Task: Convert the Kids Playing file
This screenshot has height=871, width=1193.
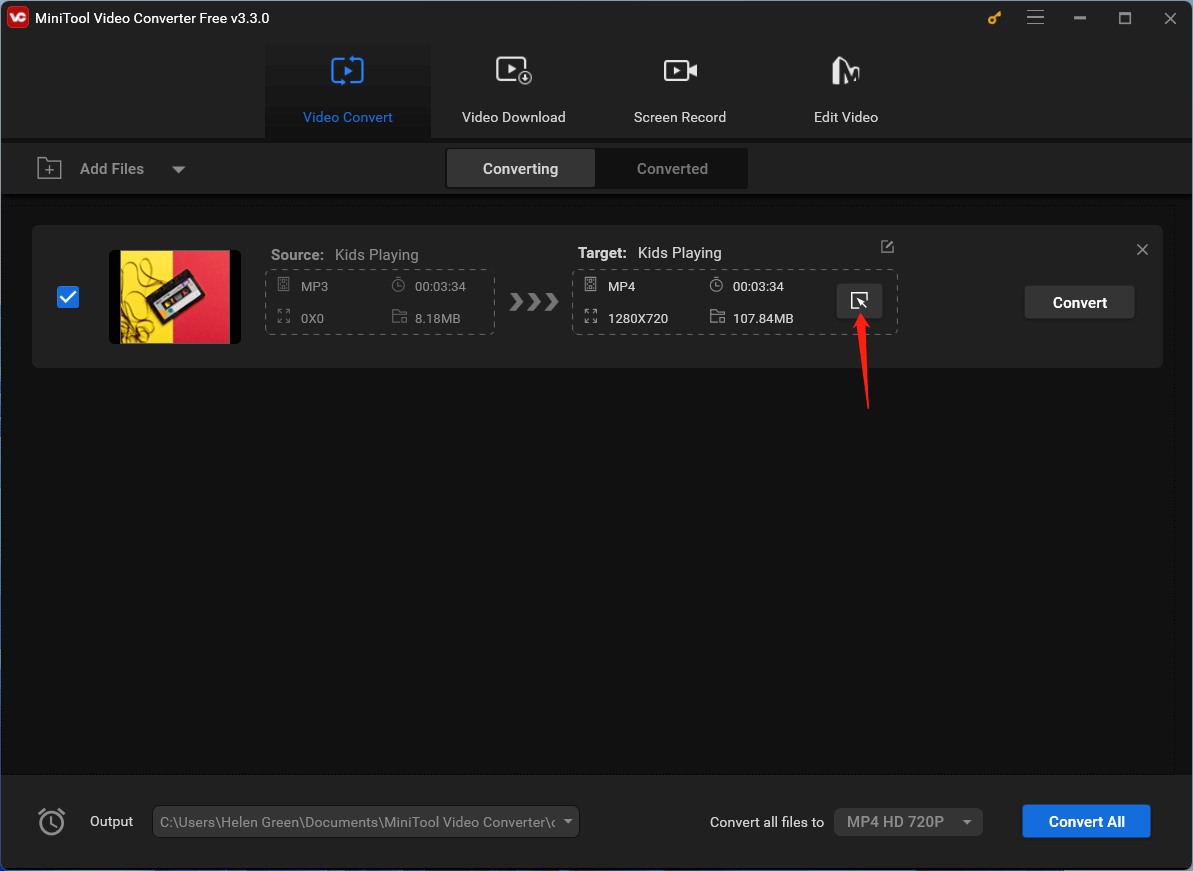Action: pyautogui.click(x=1079, y=303)
